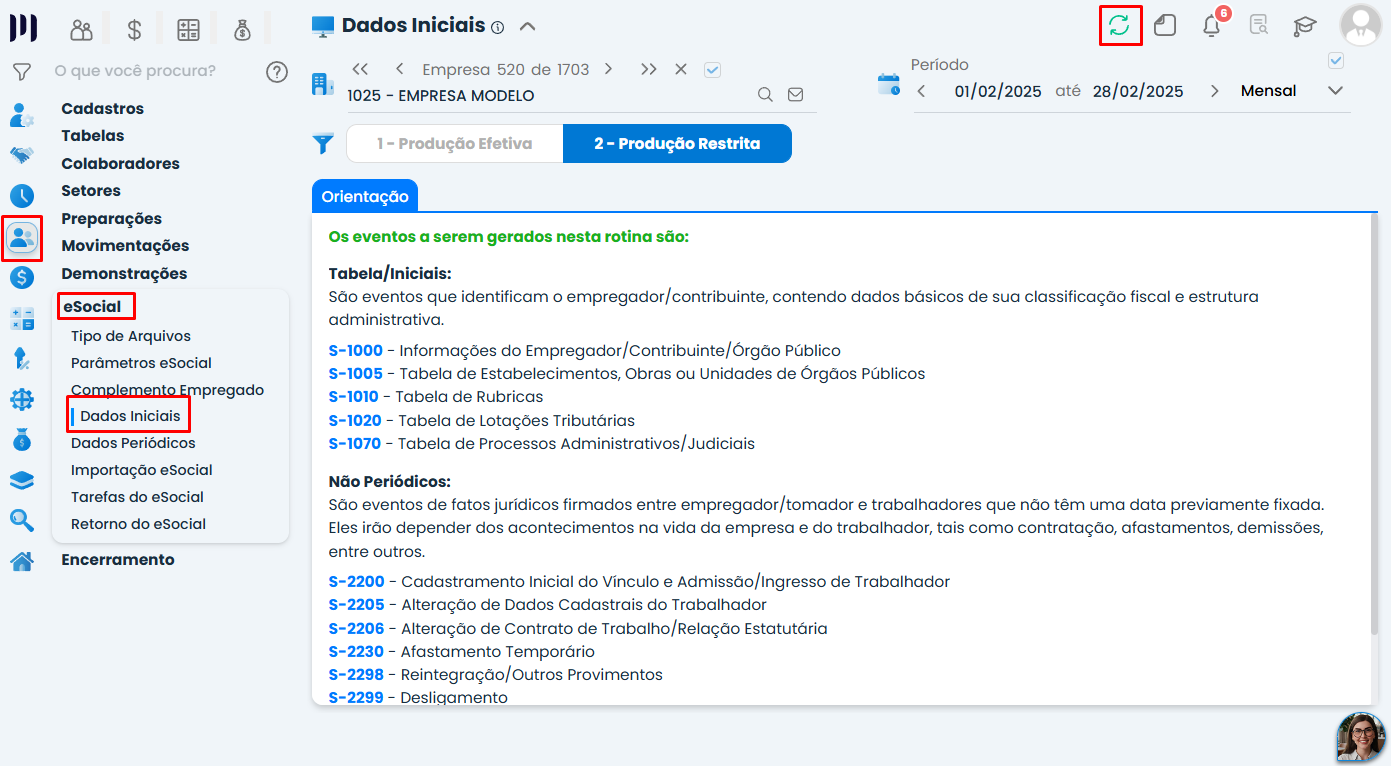The height and width of the screenshot is (766, 1391).
Task: Toggle the checkbox above the Período selector
Action: click(1336, 61)
